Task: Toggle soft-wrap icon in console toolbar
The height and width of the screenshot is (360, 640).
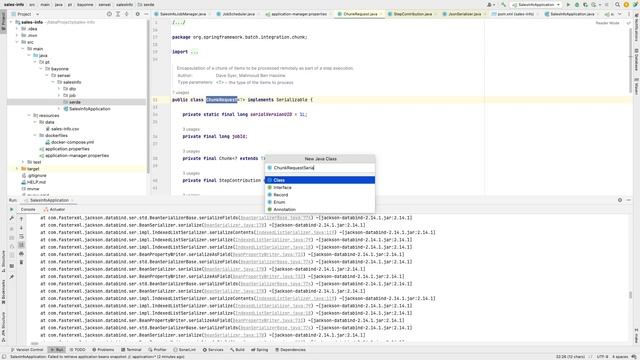Action: click(21, 236)
